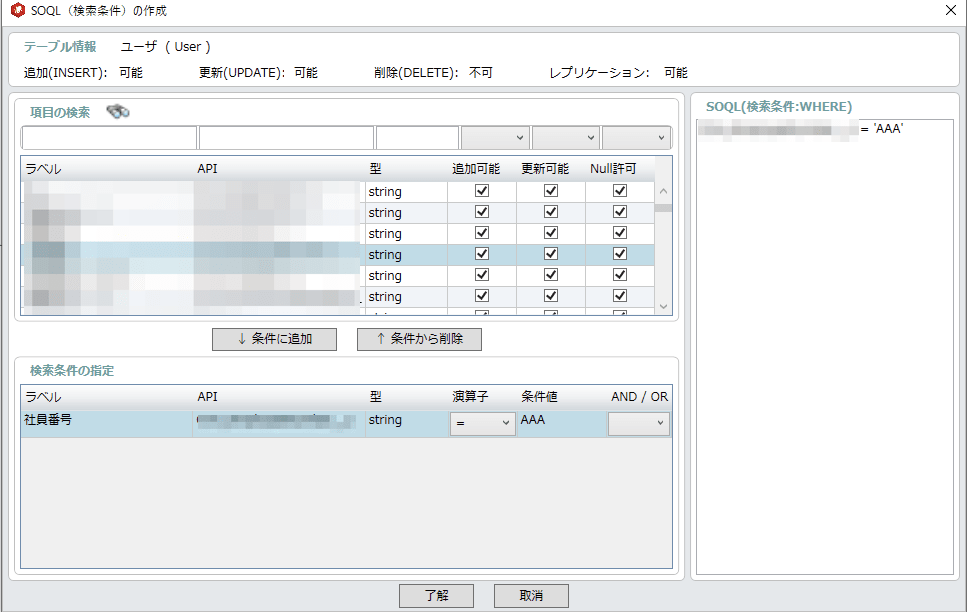Image resolution: width=967 pixels, height=612 pixels.
Task: Cancel with the 取消 button
Action: pyautogui.click(x=531, y=595)
